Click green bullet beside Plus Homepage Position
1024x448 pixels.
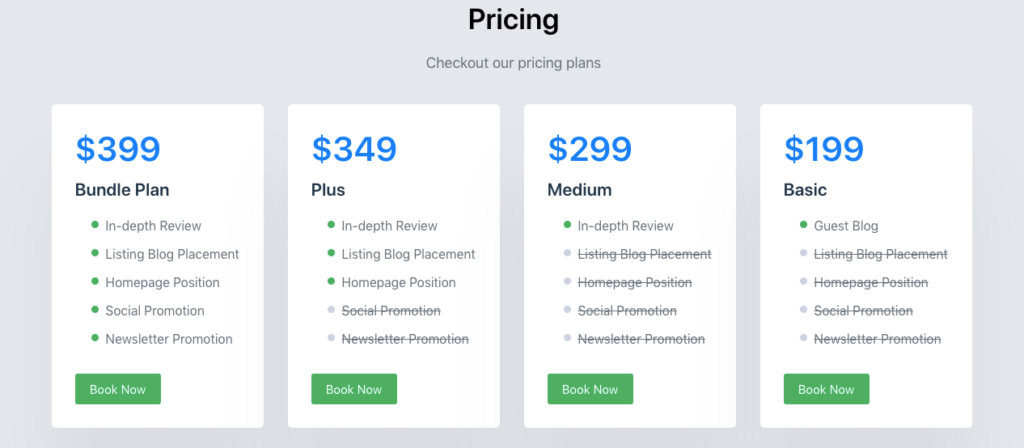[331, 281]
